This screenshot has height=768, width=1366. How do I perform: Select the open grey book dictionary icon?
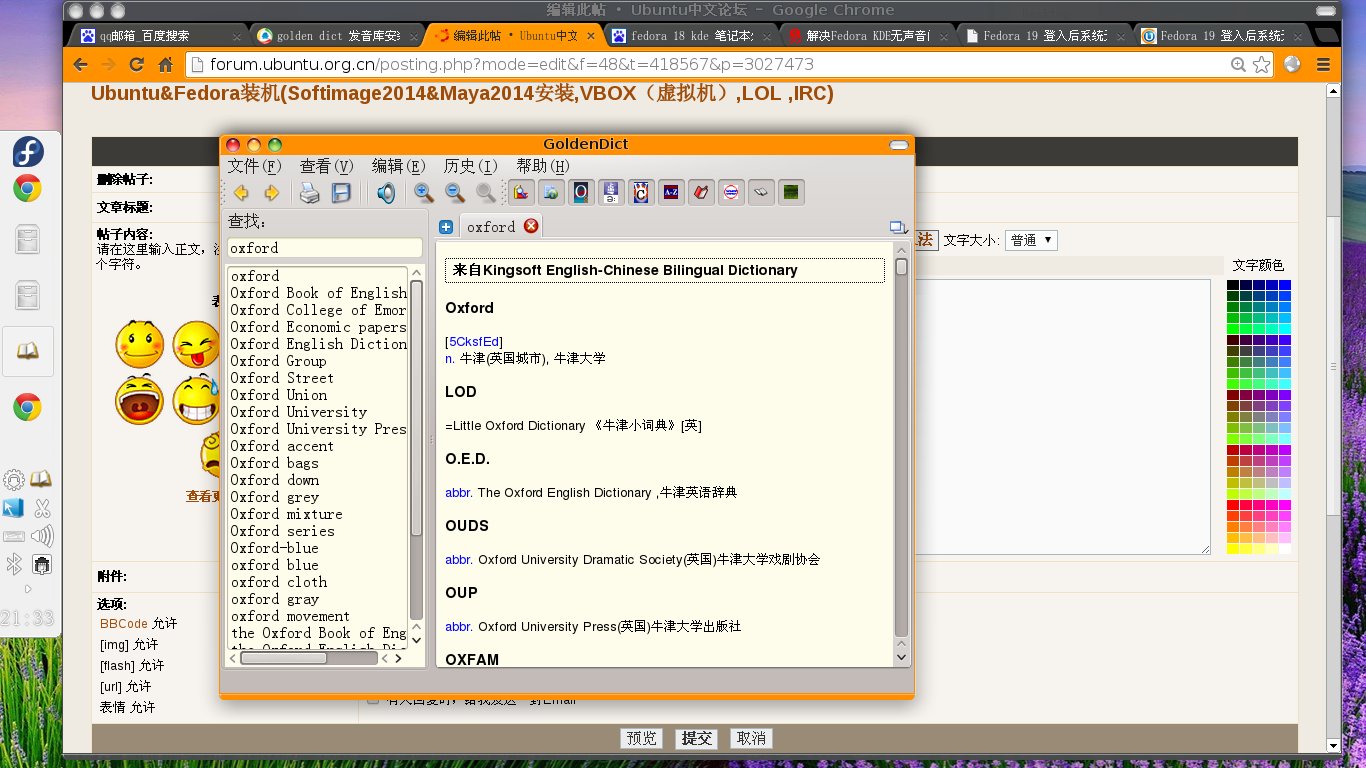tap(761, 192)
